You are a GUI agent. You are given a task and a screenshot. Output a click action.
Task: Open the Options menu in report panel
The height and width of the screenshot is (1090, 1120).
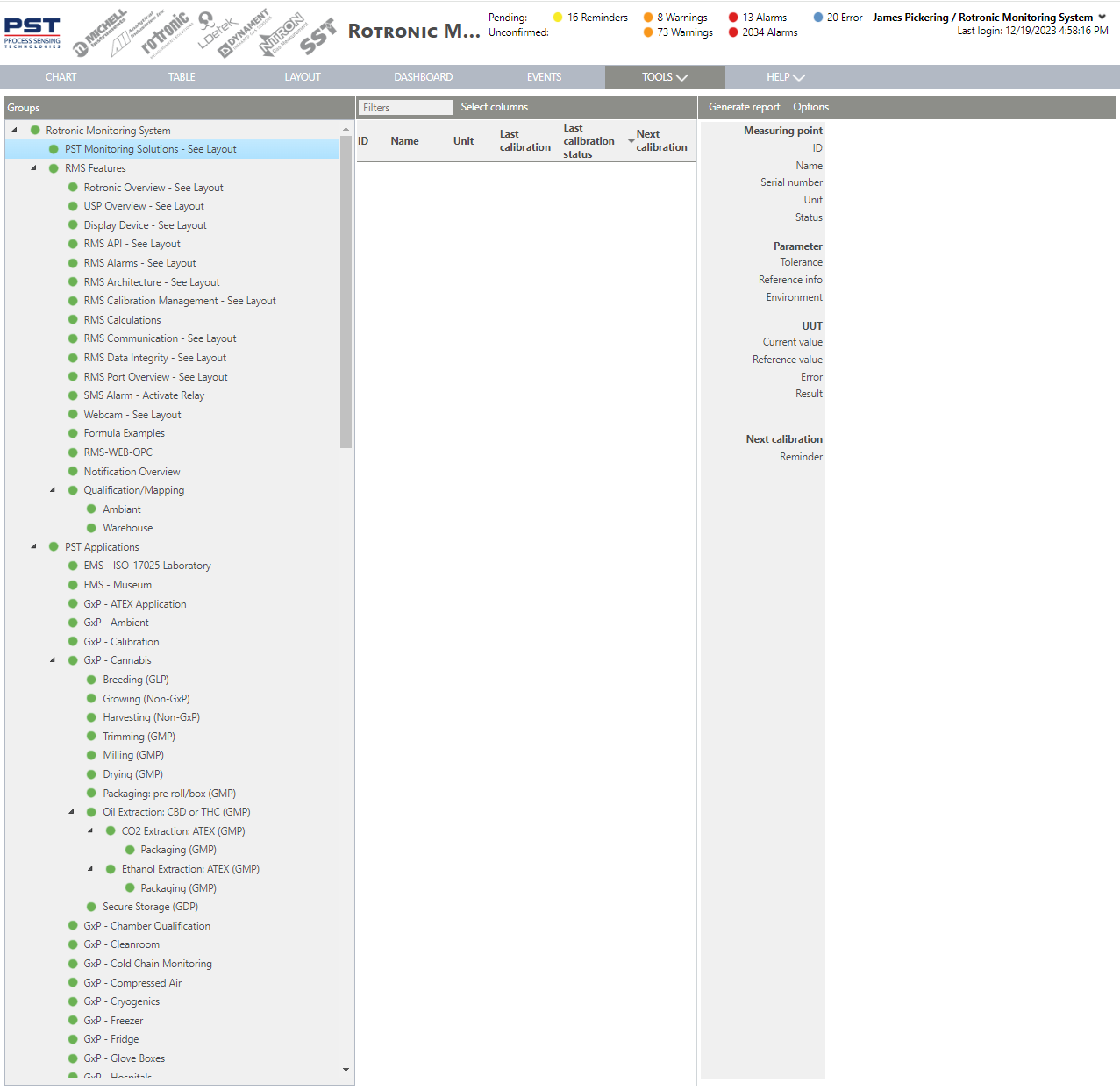click(811, 107)
